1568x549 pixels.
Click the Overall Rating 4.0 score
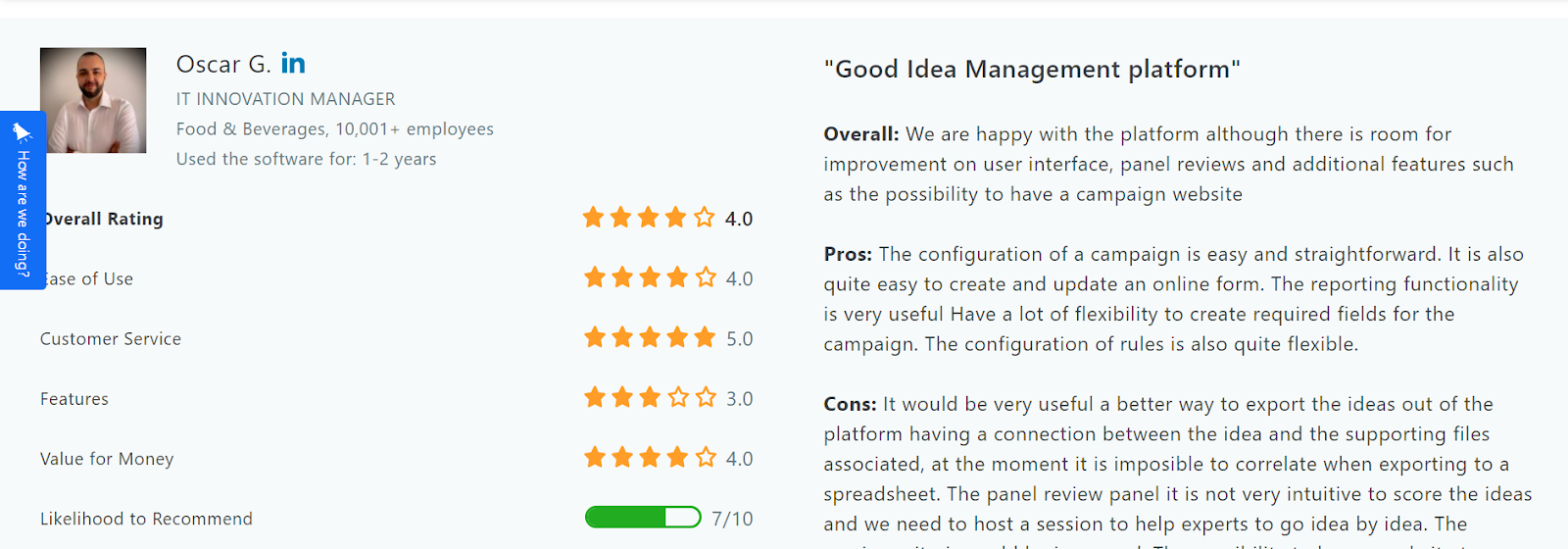pyautogui.click(x=739, y=219)
